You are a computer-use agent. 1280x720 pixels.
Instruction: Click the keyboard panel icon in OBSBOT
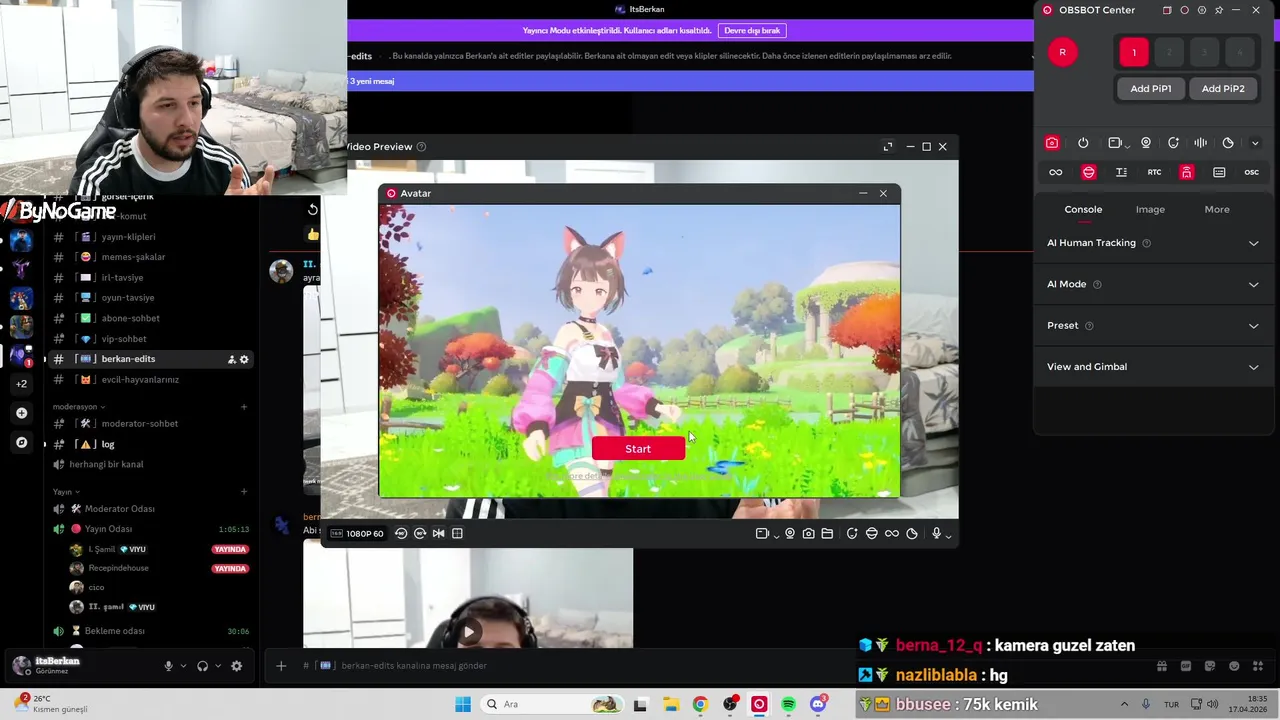(1219, 172)
